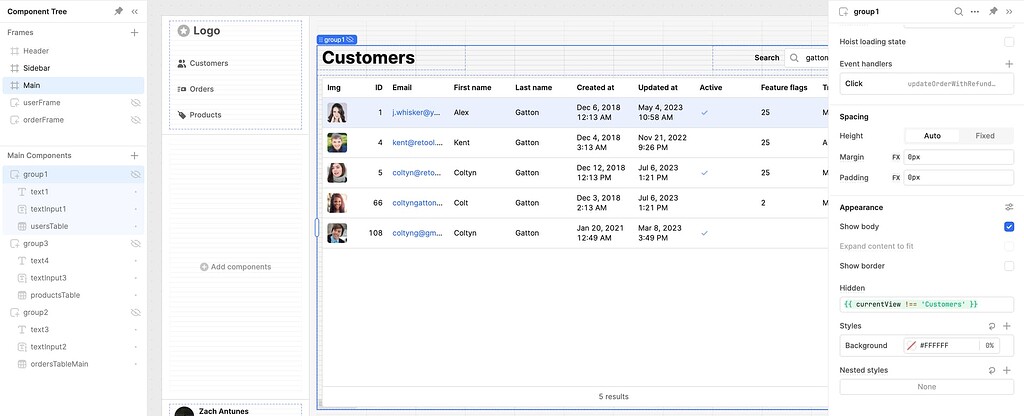Toggle visibility of orderFrame
The width and height of the screenshot is (1024, 416).
tap(136, 120)
